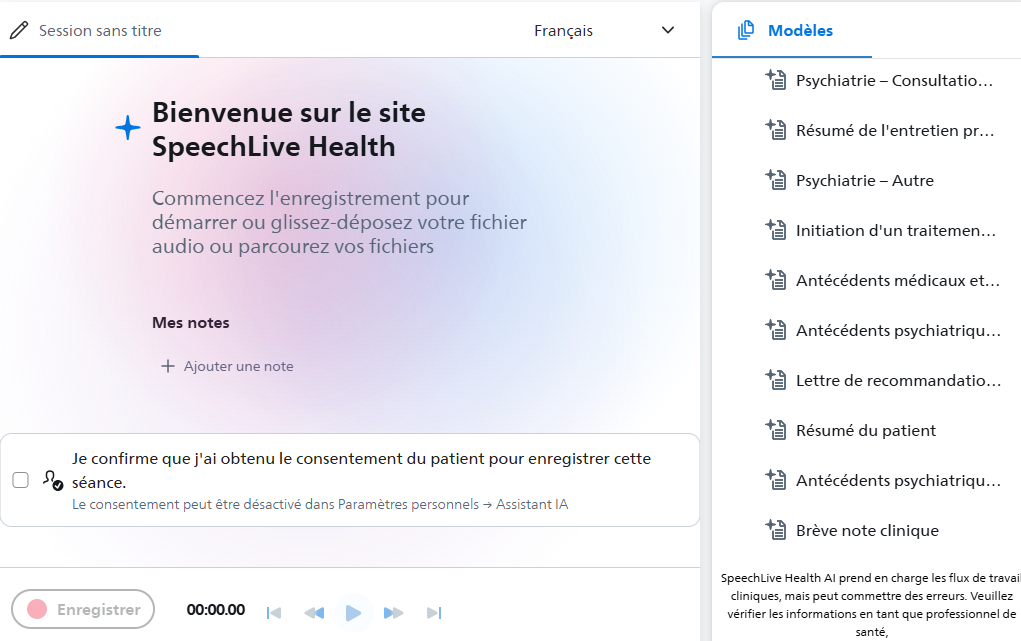Select 'Psychiatrie – Consultatio…' template

[894, 81]
